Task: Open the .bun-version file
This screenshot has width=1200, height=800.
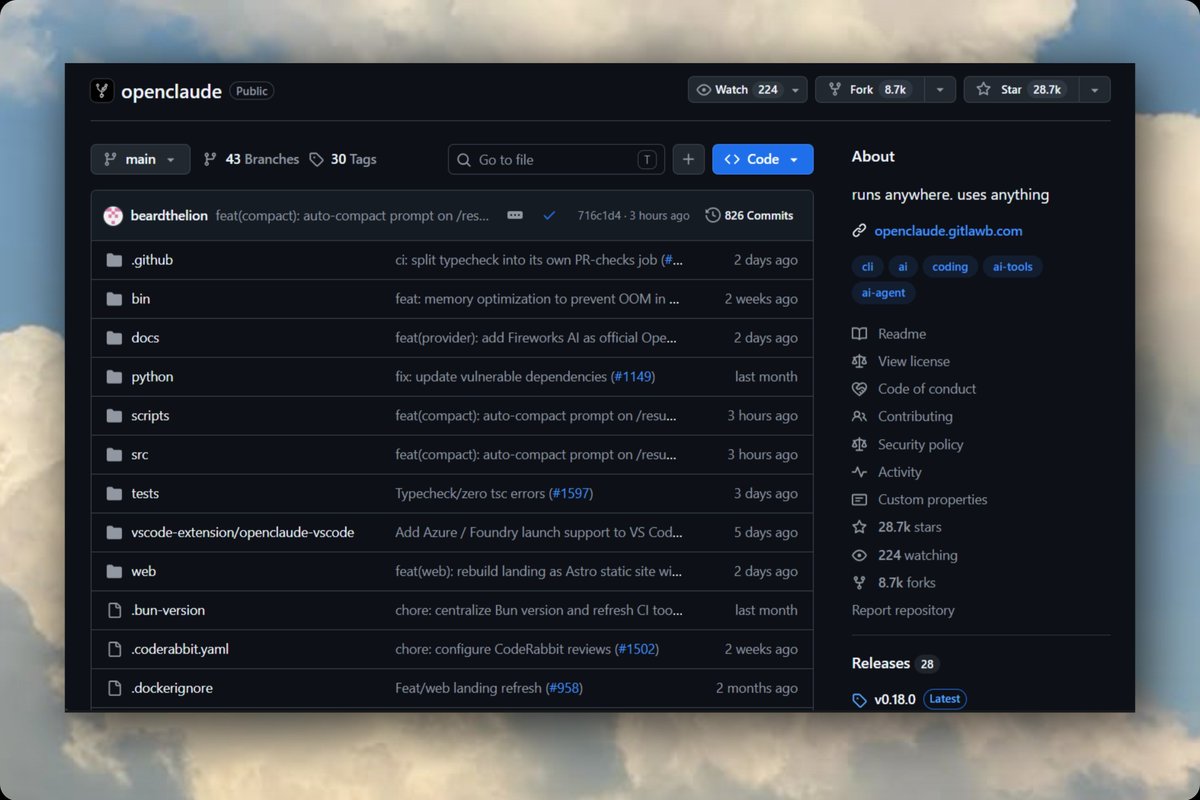Action: 168,610
